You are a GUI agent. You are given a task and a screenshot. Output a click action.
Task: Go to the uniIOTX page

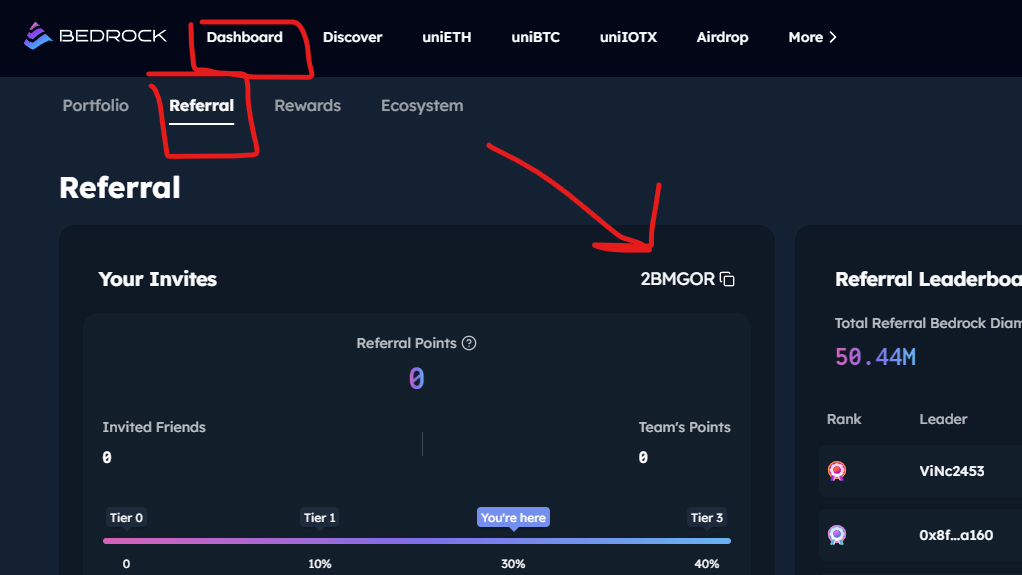point(628,37)
